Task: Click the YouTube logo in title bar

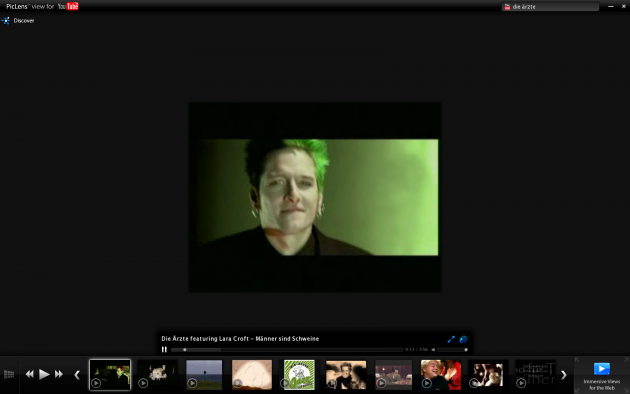Action: [x=68, y=6]
